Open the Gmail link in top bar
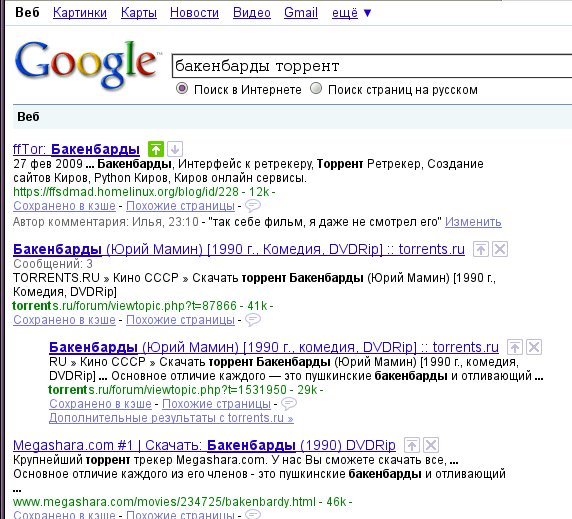The image size is (572, 519). [x=301, y=13]
